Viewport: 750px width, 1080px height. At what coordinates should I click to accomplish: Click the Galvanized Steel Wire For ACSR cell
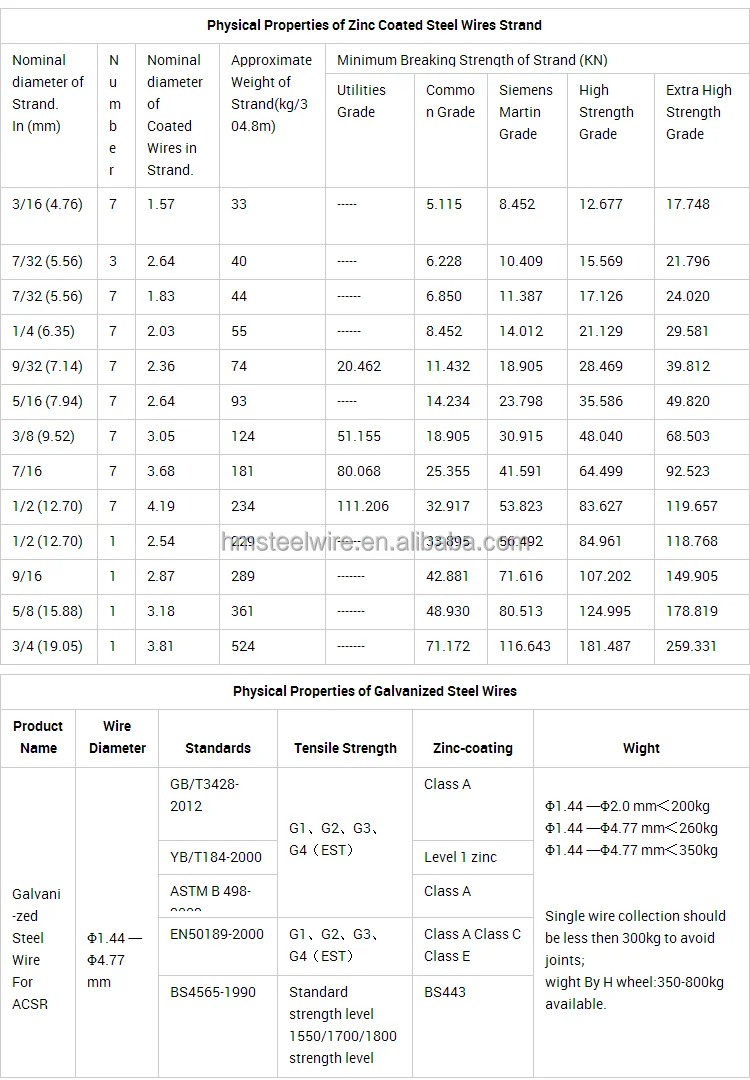pyautogui.click(x=37, y=949)
